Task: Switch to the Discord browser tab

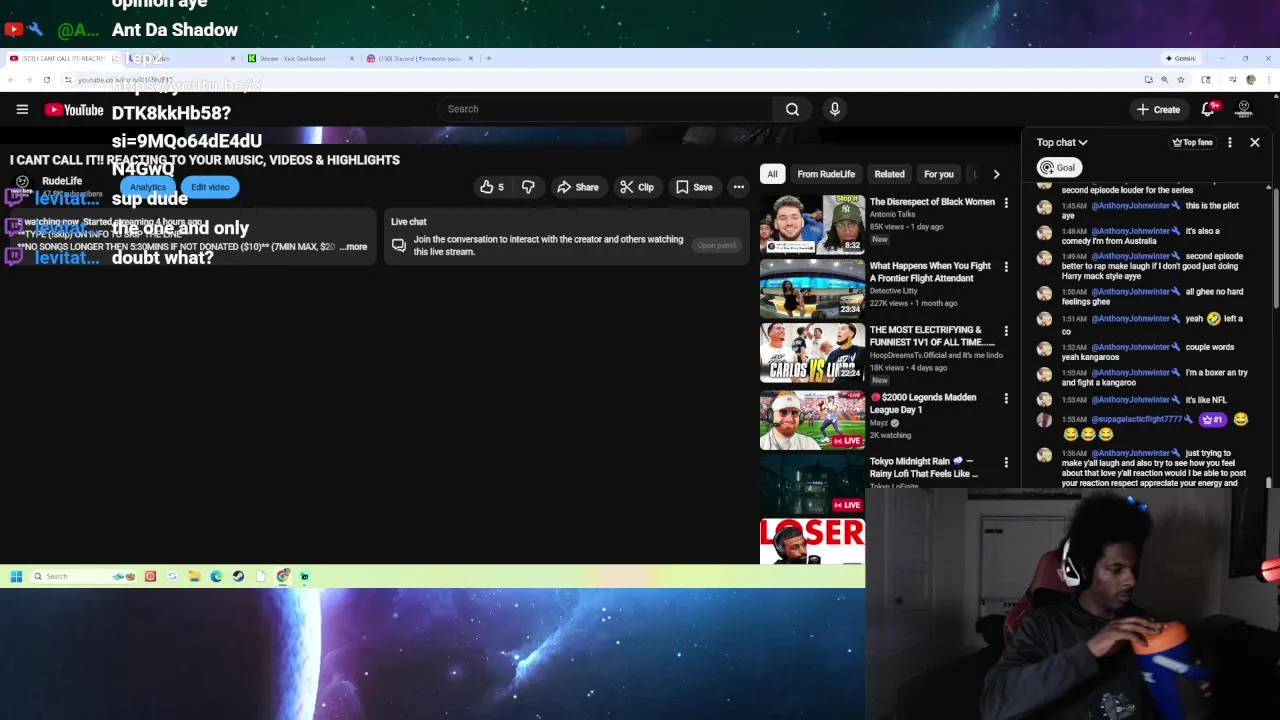Action: [x=418, y=59]
